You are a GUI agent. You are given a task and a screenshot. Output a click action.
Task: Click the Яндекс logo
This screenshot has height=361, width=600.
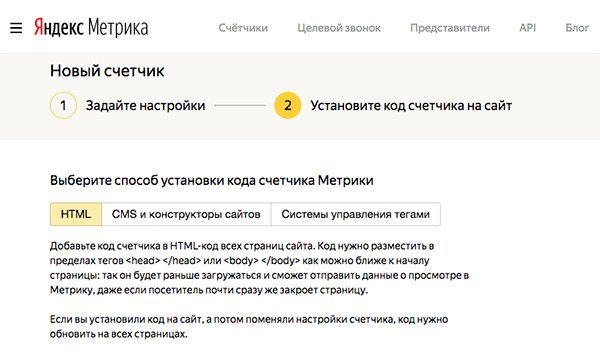click(x=59, y=28)
